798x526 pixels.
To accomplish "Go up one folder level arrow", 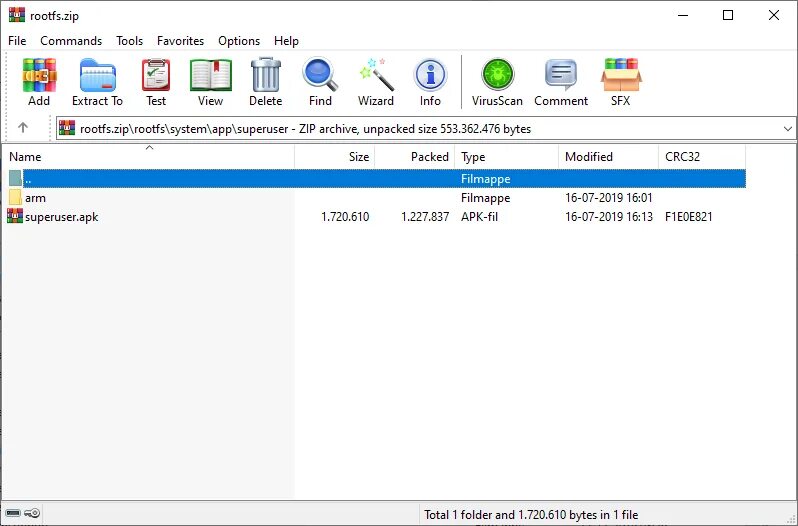I will [x=23, y=128].
